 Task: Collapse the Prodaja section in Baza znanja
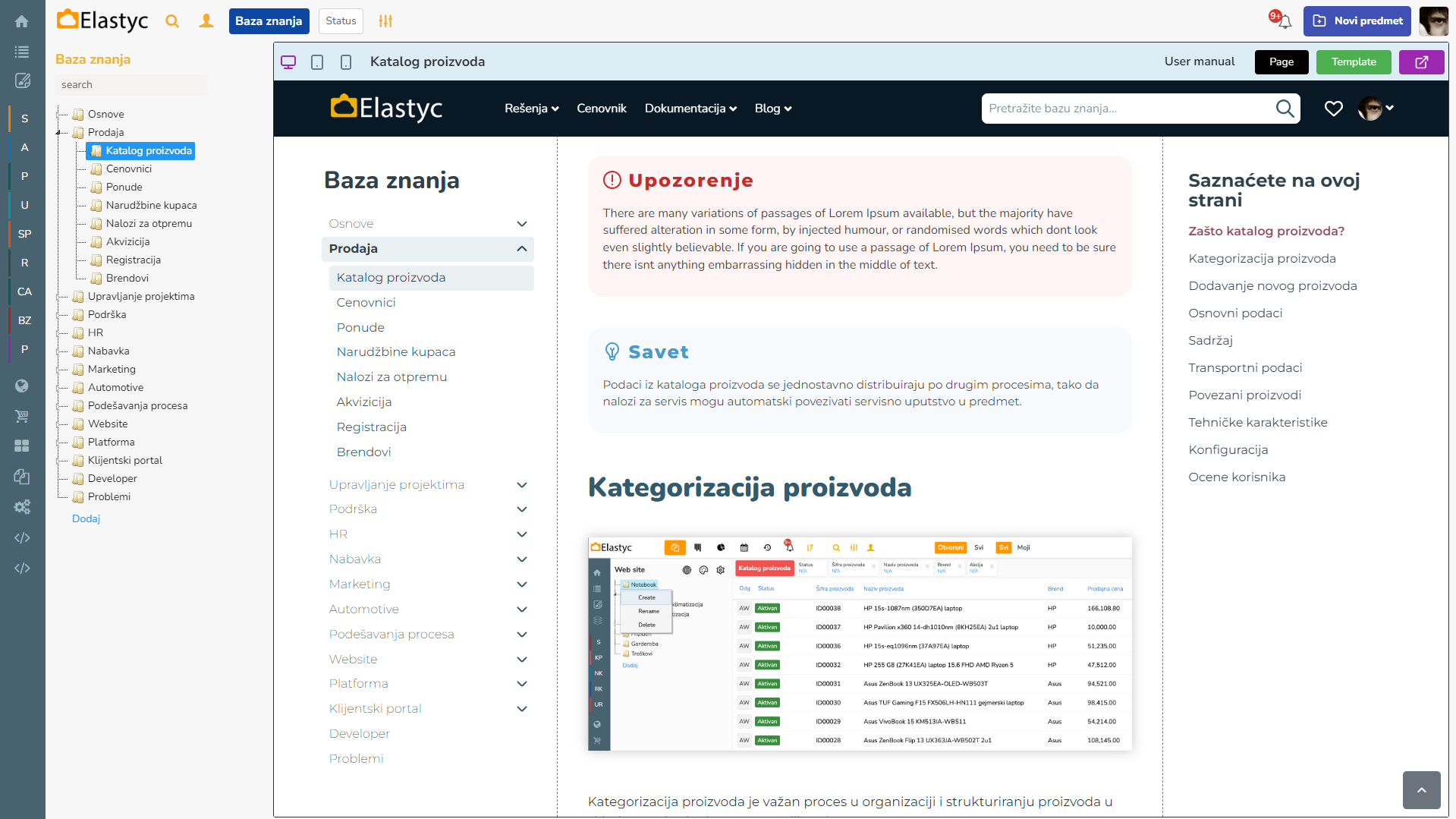(521, 249)
